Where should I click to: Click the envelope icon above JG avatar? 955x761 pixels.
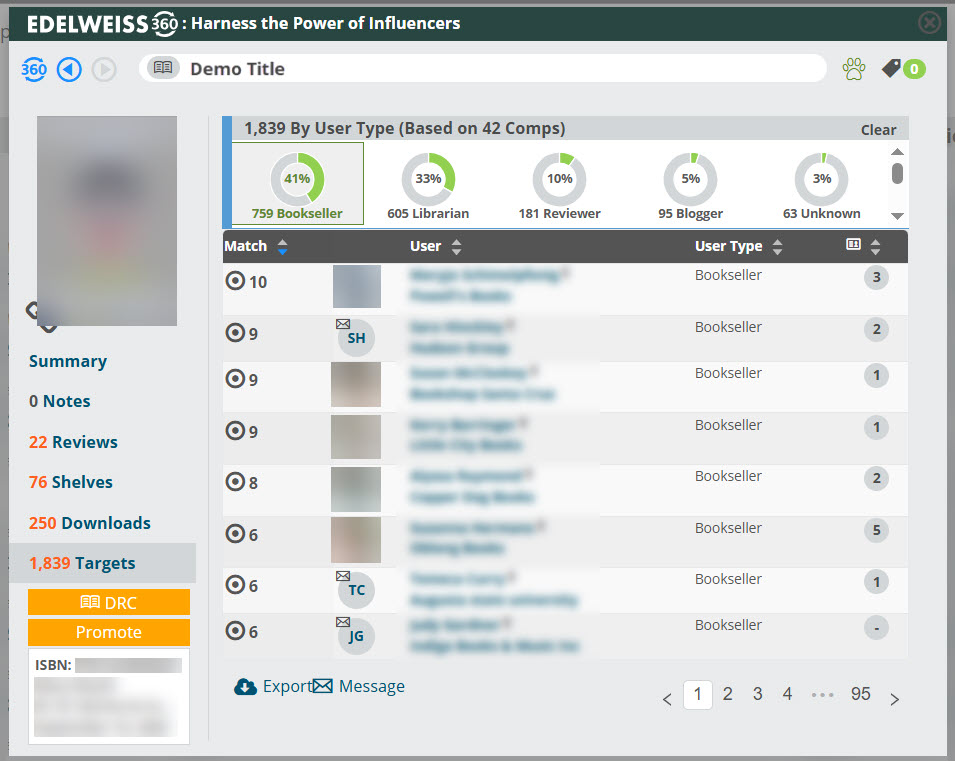coord(343,621)
